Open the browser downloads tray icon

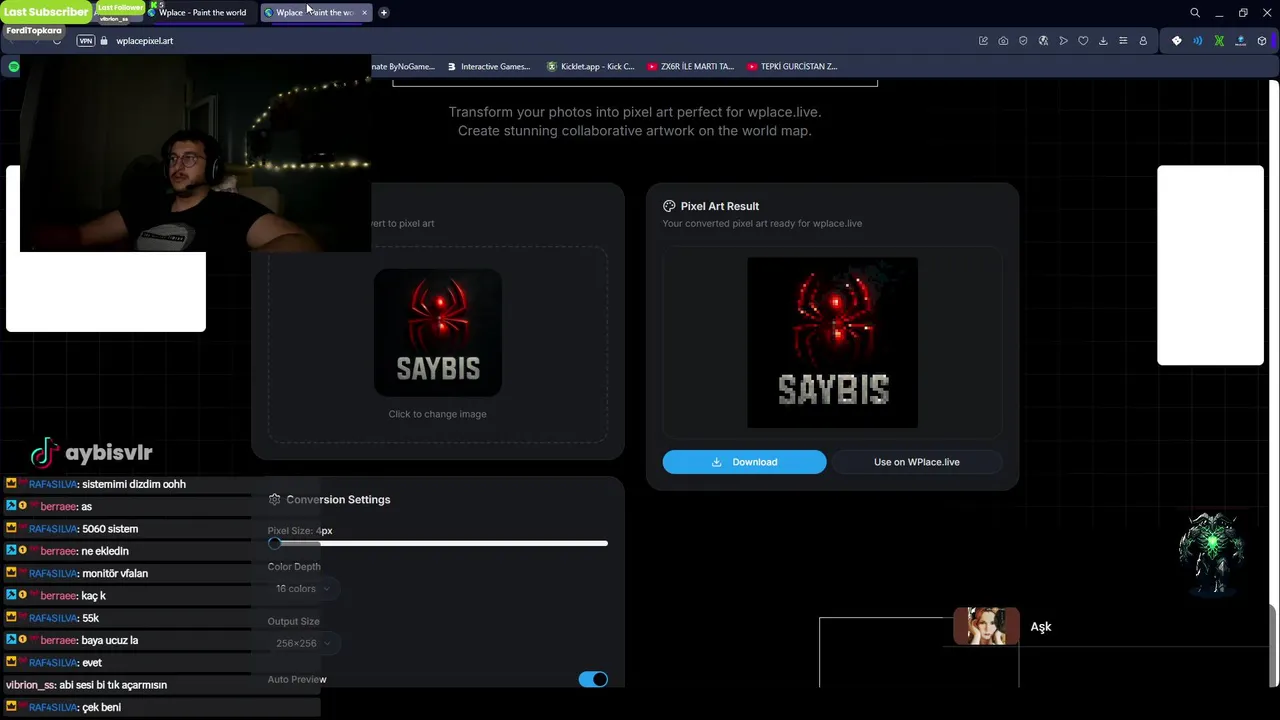(x=1103, y=41)
